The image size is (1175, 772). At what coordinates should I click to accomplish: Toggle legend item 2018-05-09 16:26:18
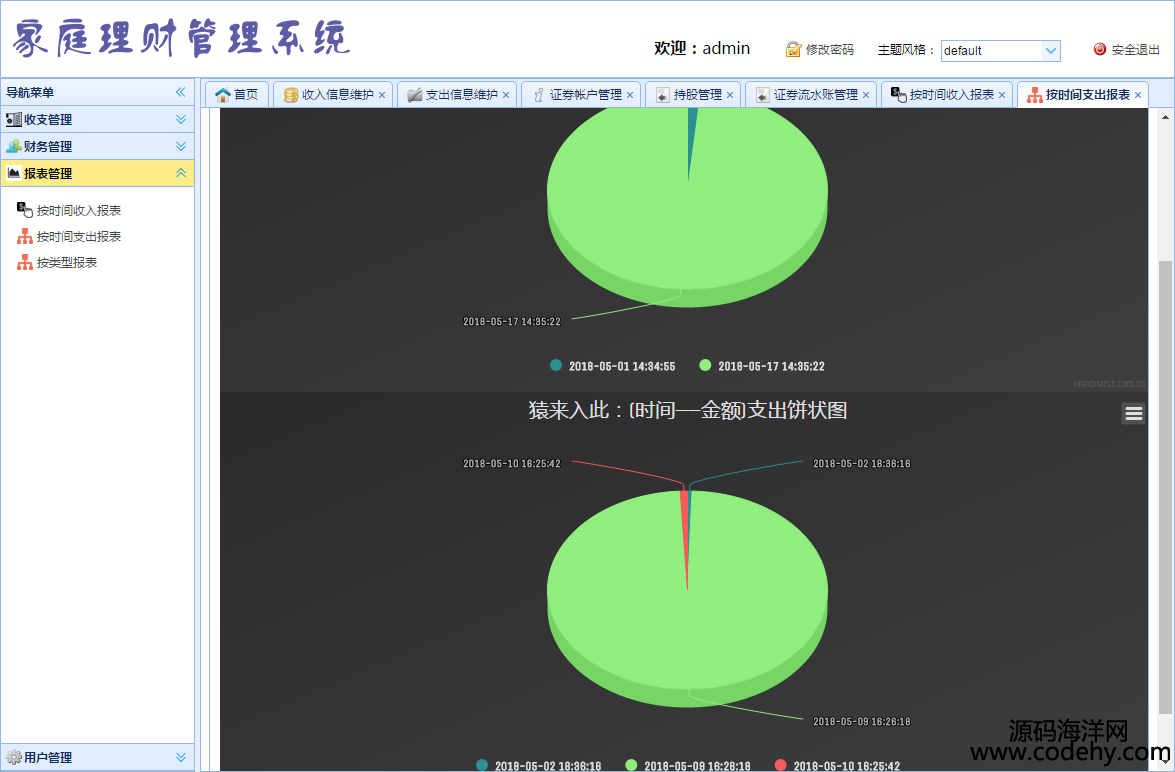(x=688, y=765)
